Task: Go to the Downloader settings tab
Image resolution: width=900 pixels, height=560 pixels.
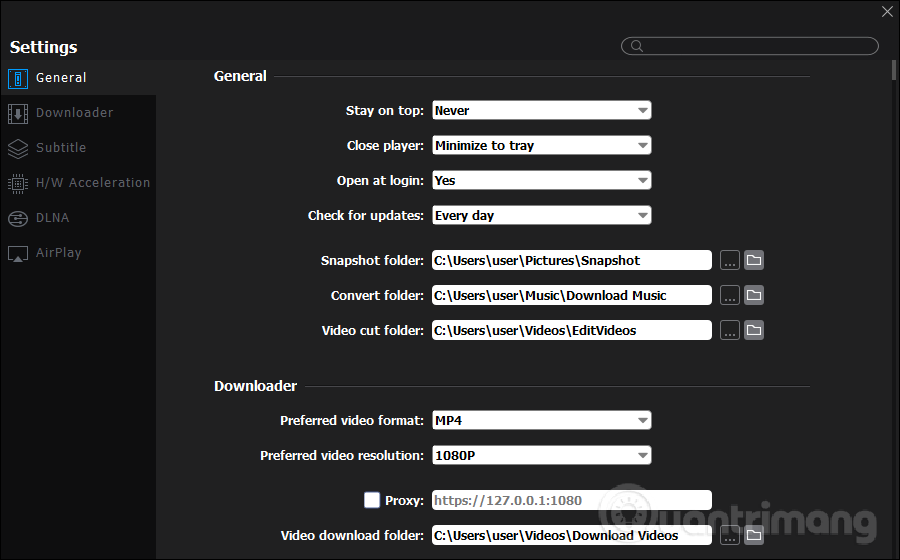Action: 78,113
